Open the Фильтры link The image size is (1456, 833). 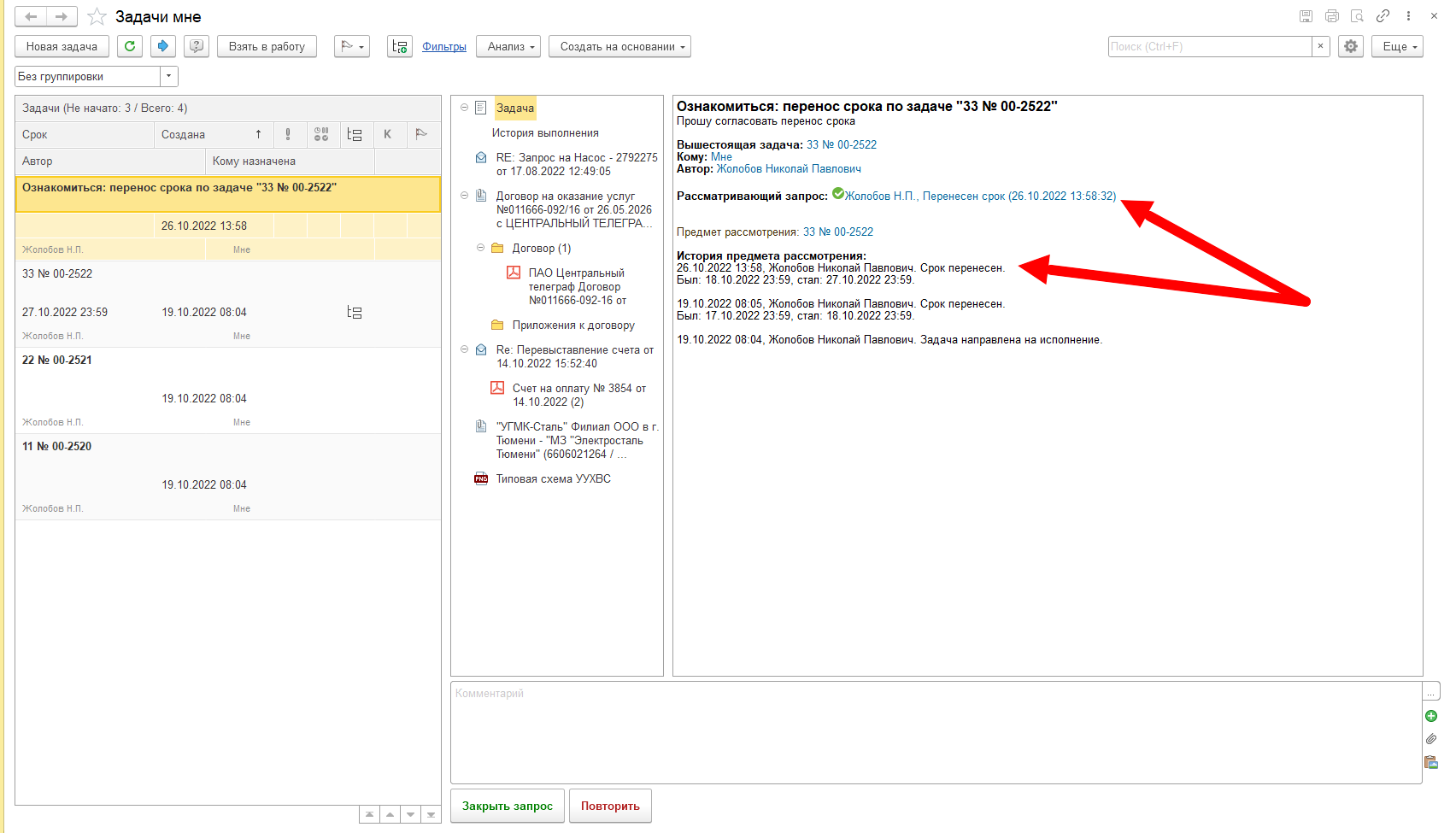[444, 46]
